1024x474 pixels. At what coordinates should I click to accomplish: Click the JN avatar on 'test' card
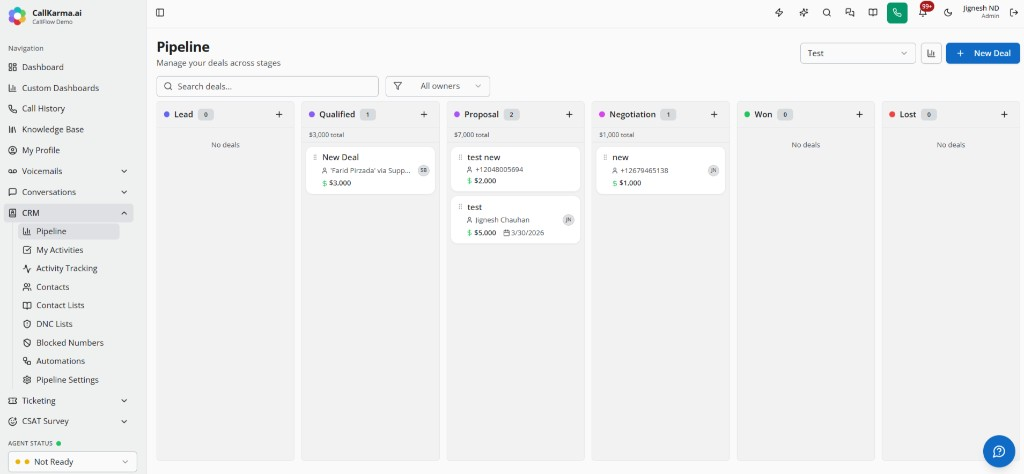click(568, 220)
